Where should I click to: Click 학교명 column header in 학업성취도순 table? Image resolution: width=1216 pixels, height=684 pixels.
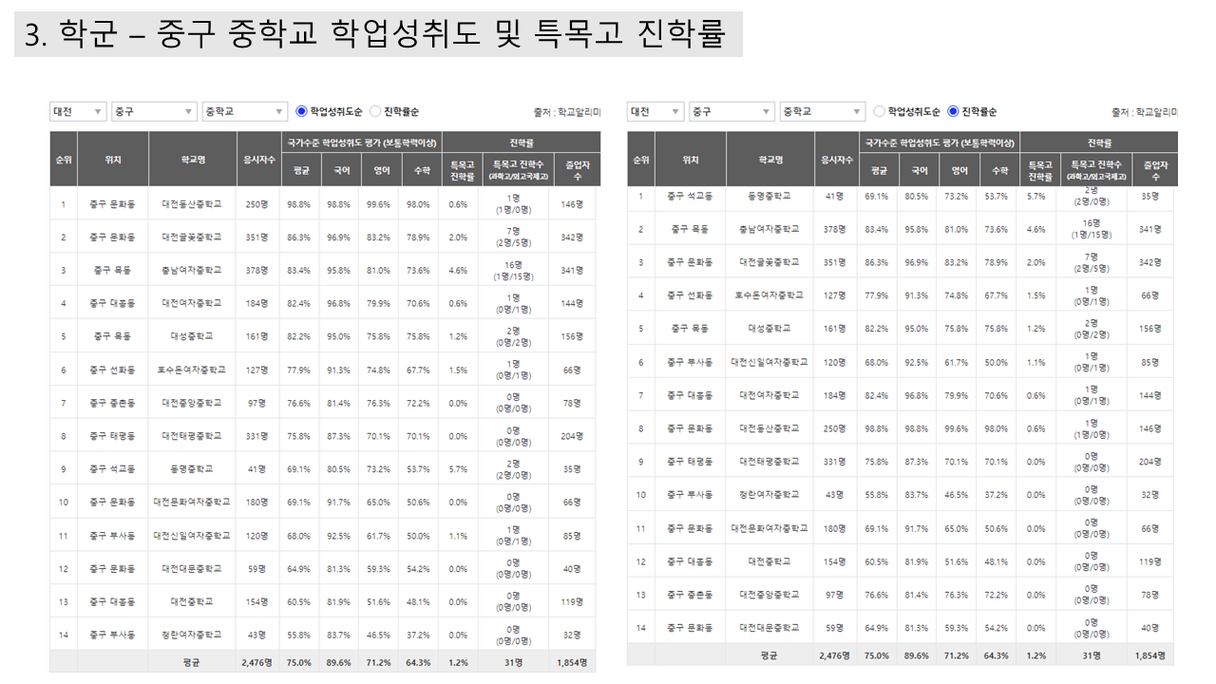click(x=193, y=159)
